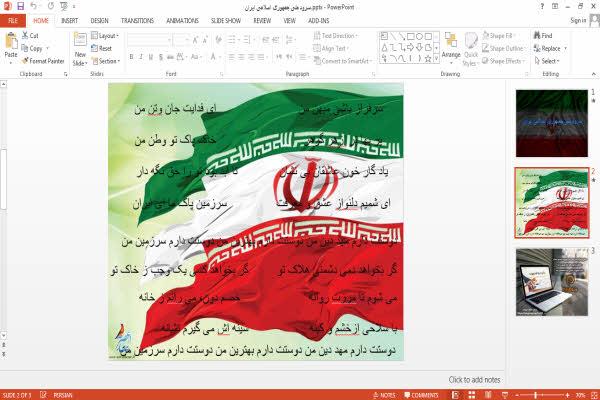This screenshot has height=400, width=600.
Task: Click the Replace button
Action: tap(550, 48)
